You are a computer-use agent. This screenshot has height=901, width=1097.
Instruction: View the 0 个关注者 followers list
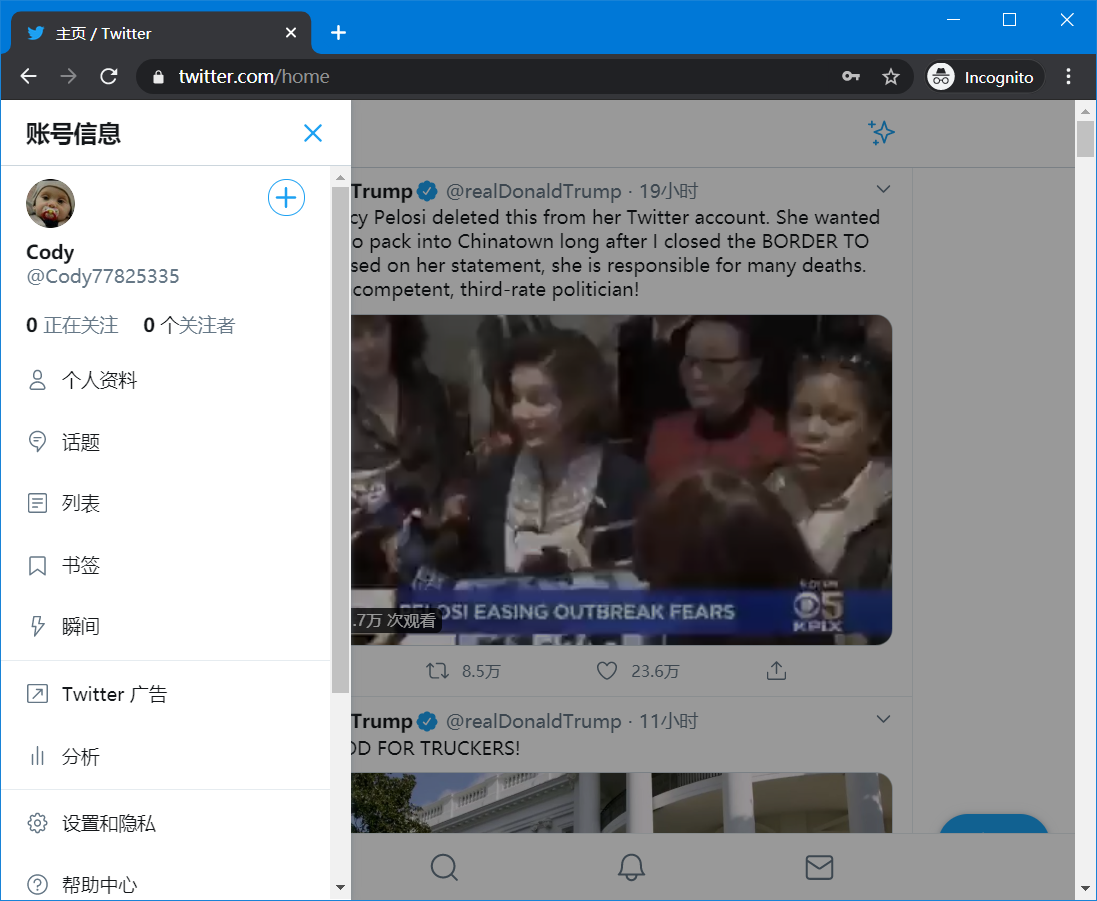click(189, 325)
